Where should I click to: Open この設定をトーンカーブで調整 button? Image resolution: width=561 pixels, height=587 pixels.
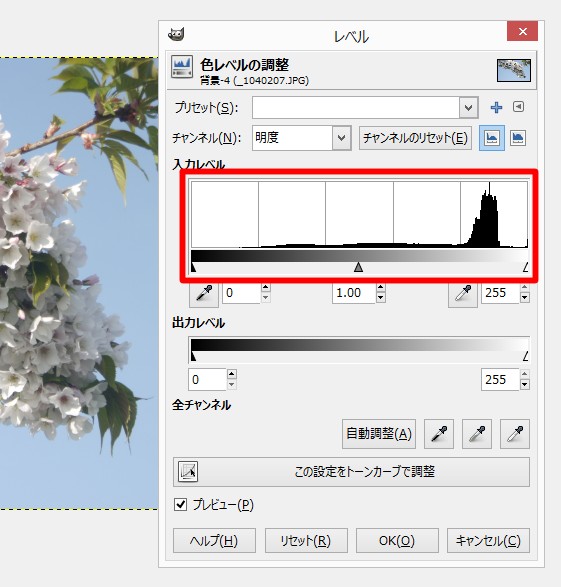click(351, 472)
